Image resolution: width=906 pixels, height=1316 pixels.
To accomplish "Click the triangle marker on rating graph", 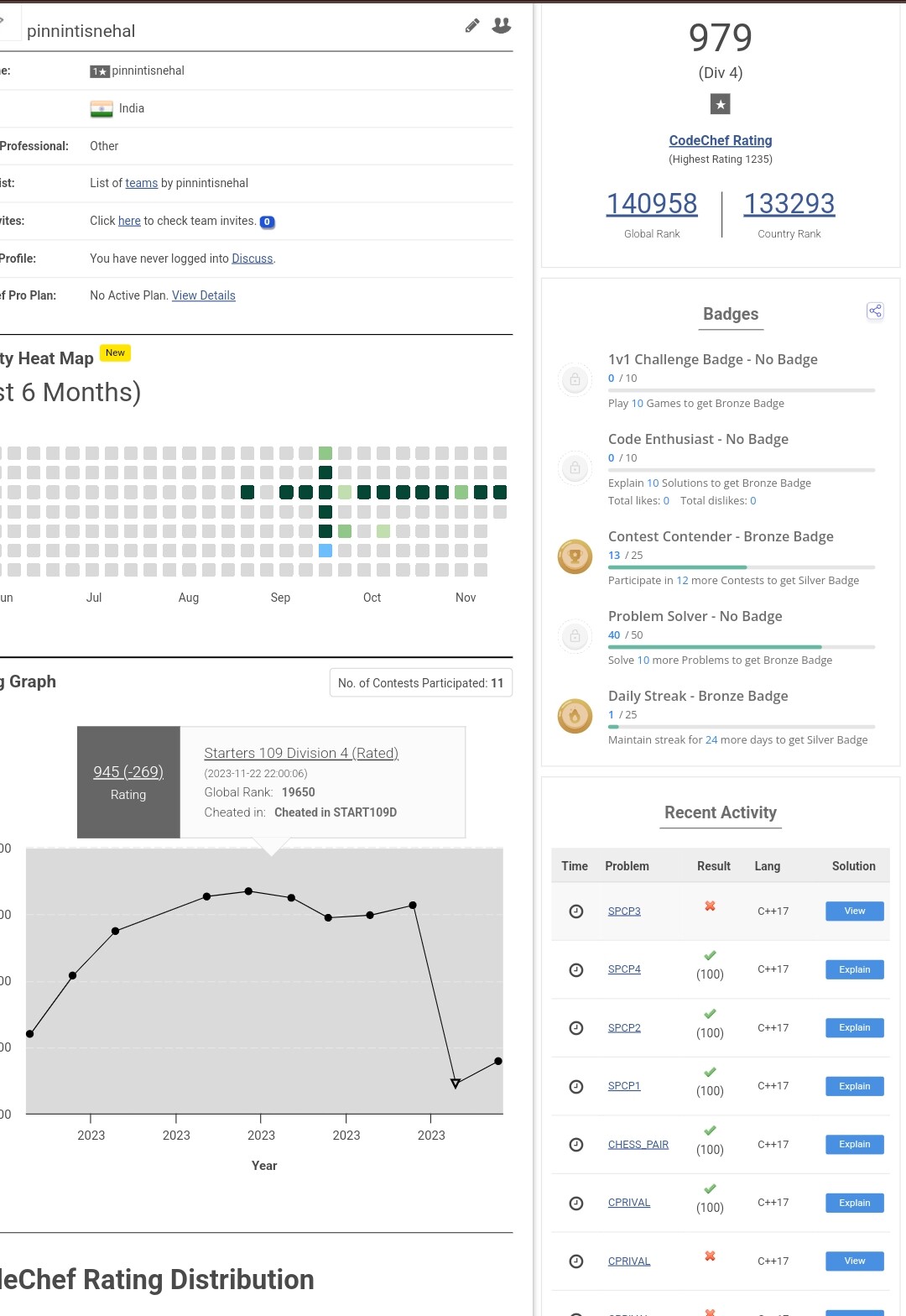I will (x=456, y=1084).
